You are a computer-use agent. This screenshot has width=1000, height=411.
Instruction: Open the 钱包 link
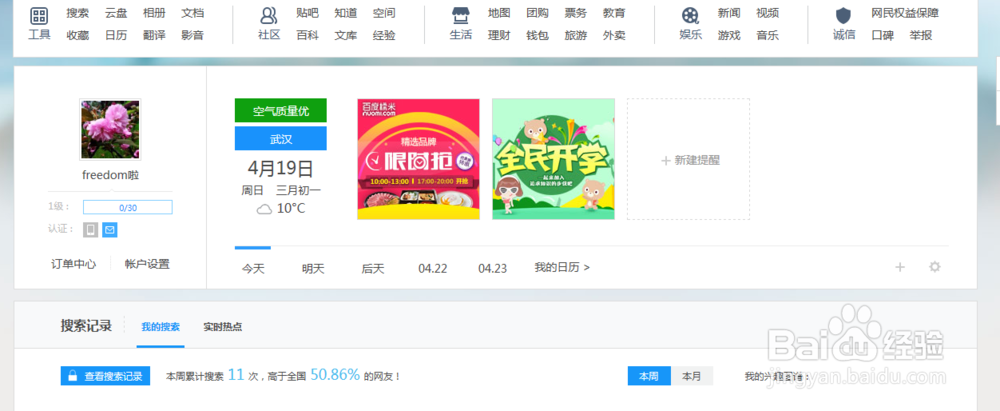pyautogui.click(x=537, y=35)
